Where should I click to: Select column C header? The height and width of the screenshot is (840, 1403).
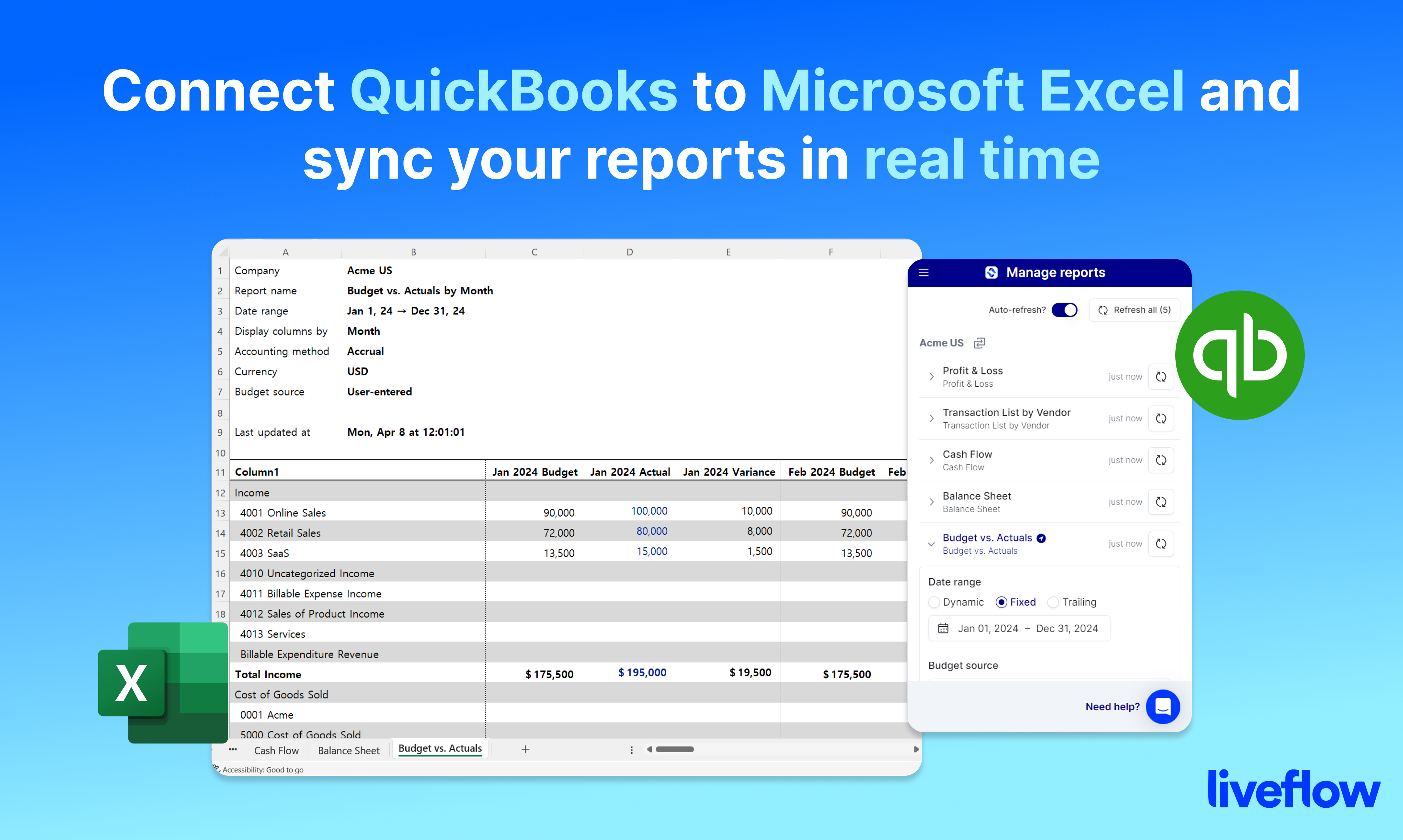point(534,252)
